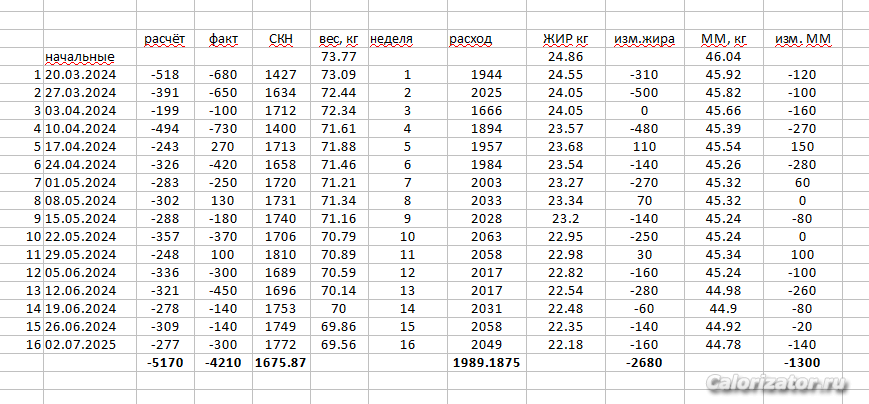Click the fat change total -2680
869x404 pixels.
point(647,363)
